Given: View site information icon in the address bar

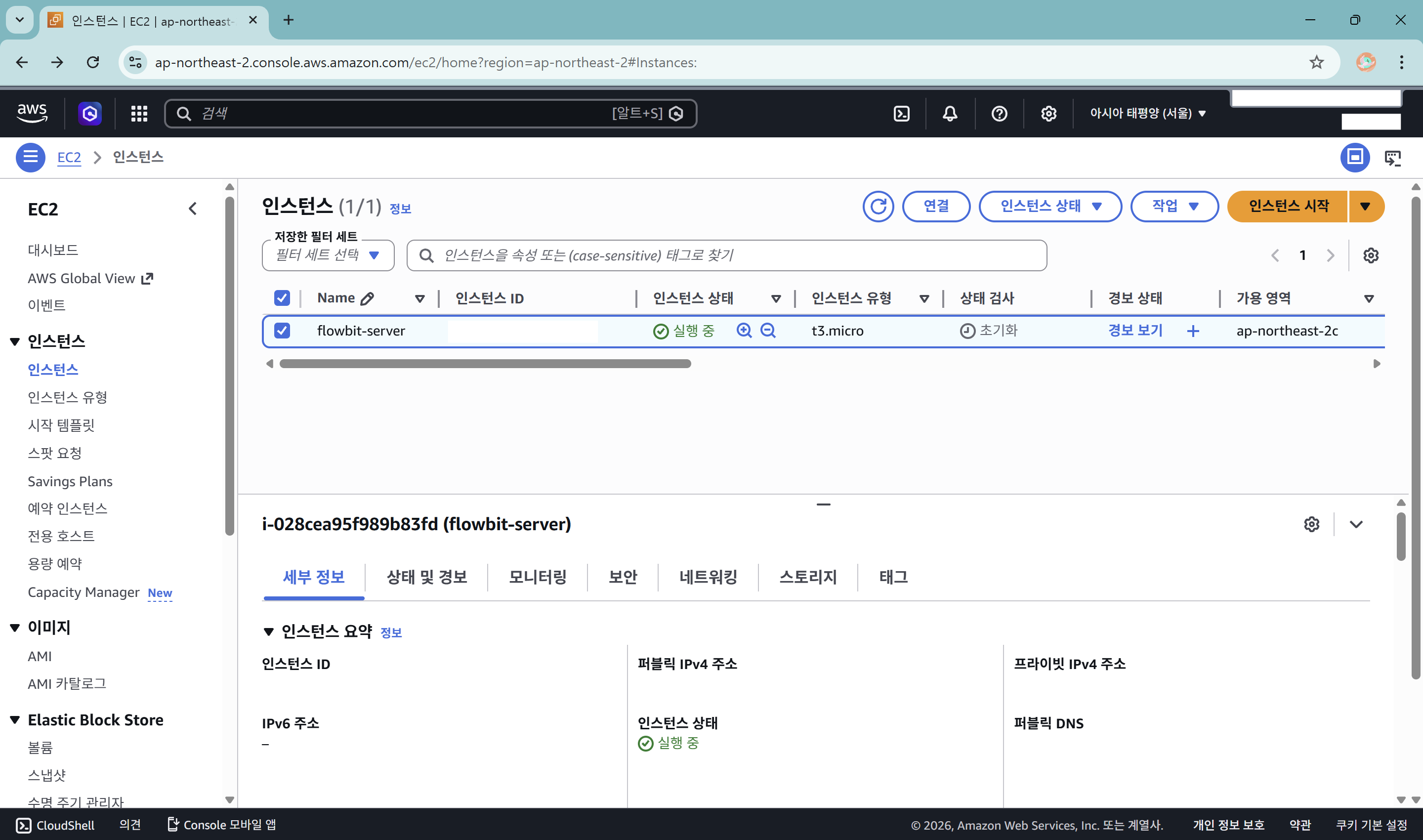Looking at the screenshot, I should 135,62.
